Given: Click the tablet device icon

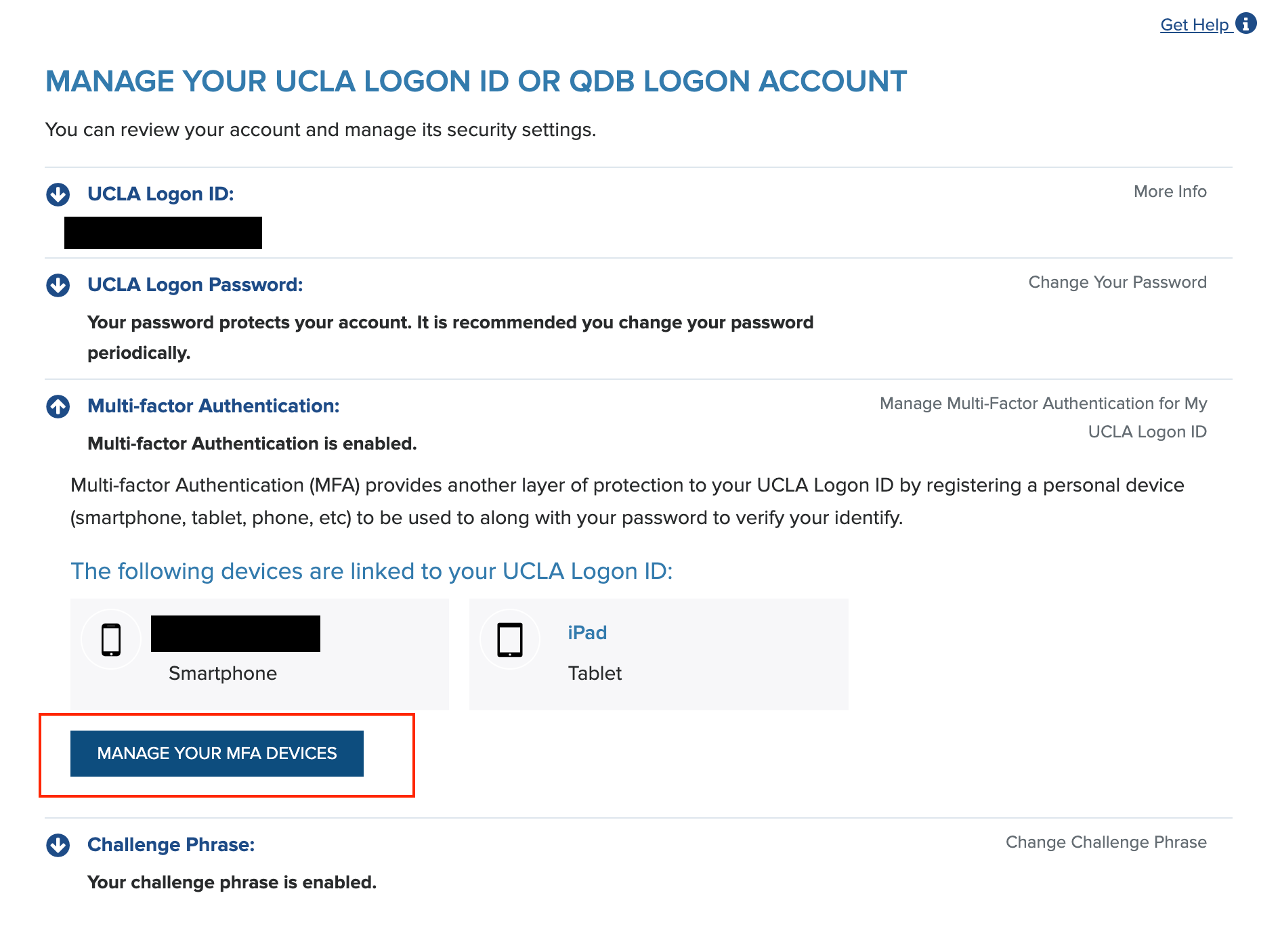Looking at the screenshot, I should [x=510, y=639].
